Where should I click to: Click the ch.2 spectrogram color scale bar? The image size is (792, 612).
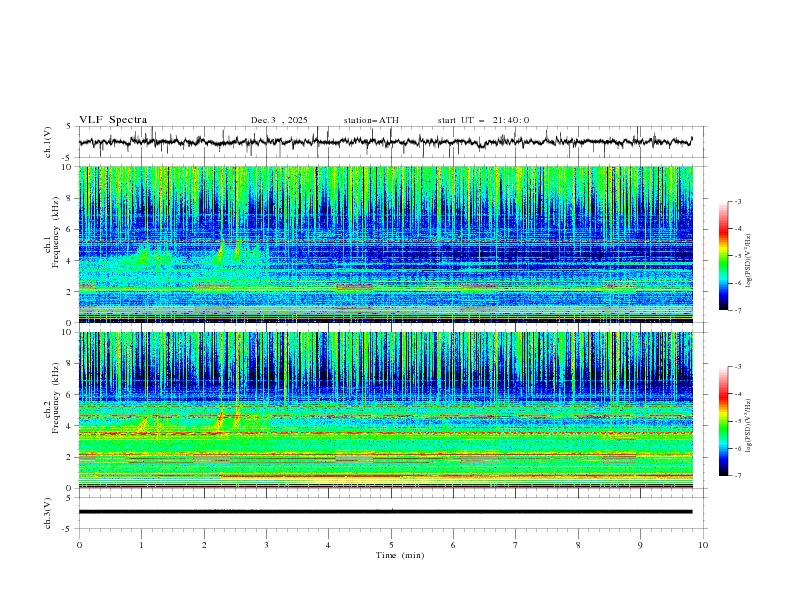(x=723, y=421)
